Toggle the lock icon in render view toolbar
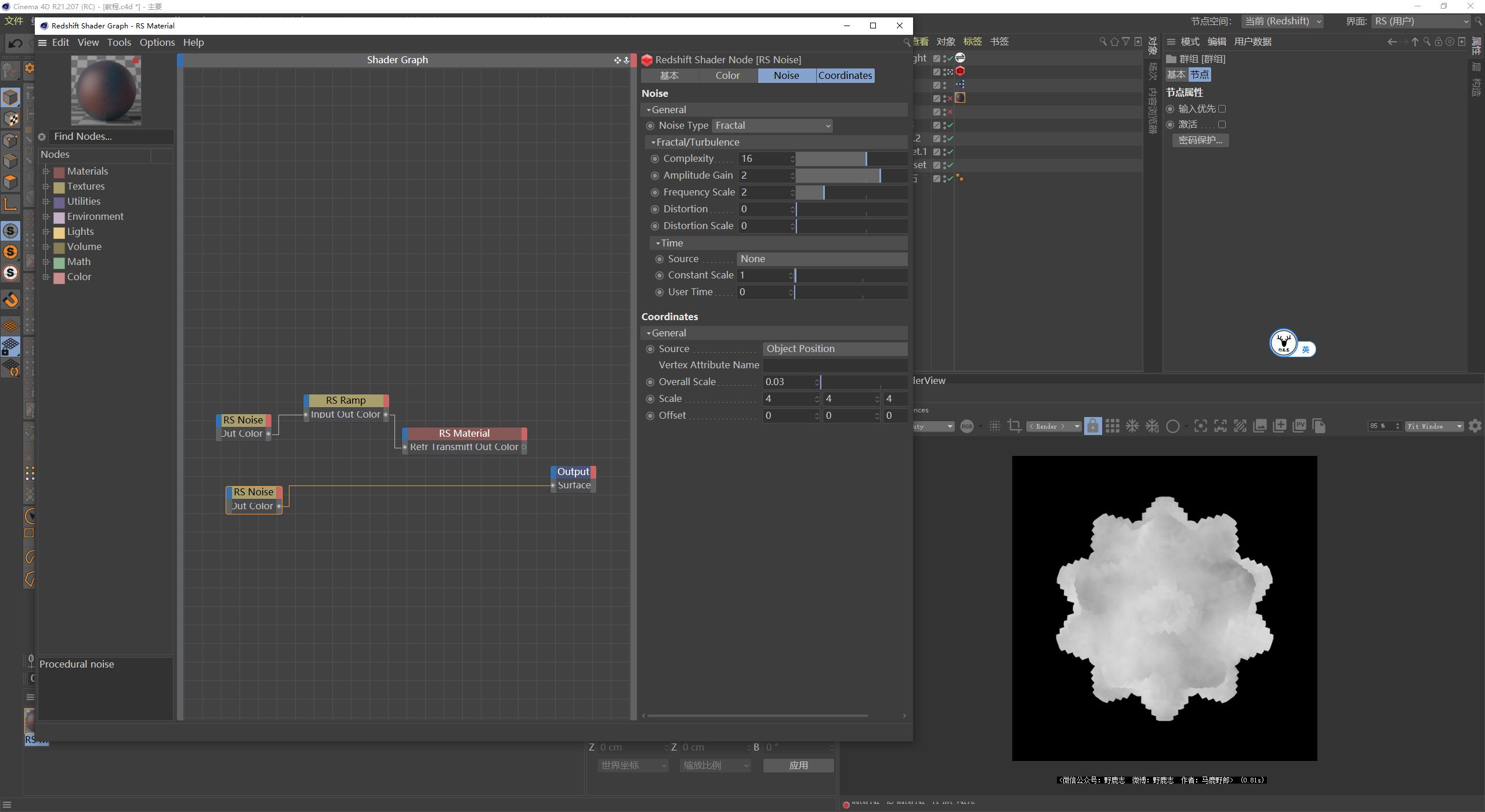Screen dimensions: 1485x812 tap(1093, 426)
